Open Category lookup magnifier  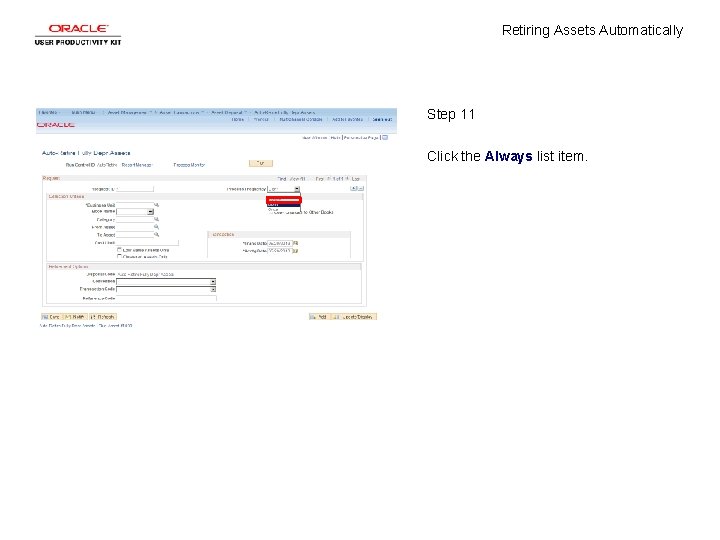coord(157,219)
